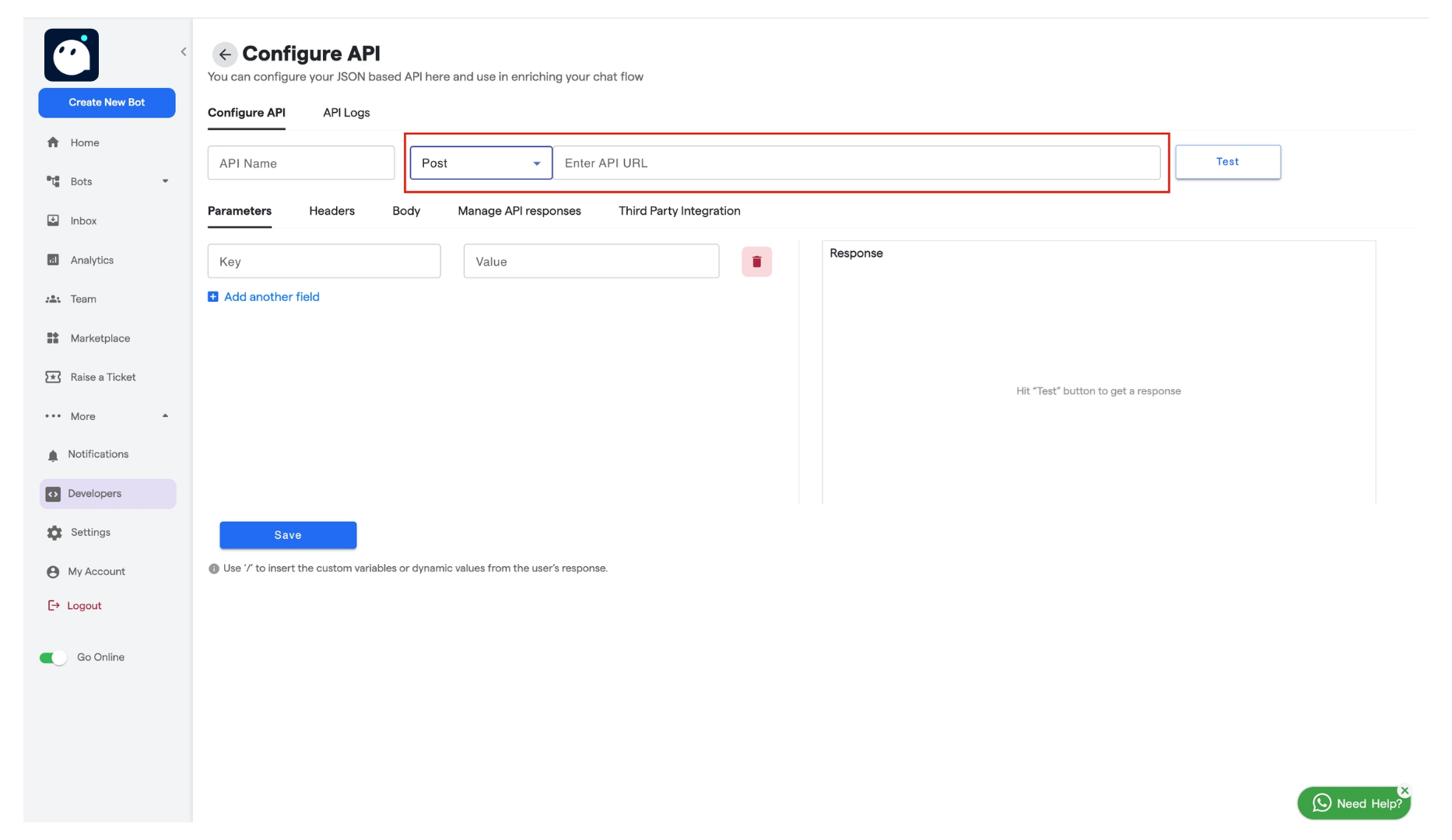Image resolution: width=1452 pixels, height=840 pixels.
Task: Click the Create New Bot button
Action: 107,102
